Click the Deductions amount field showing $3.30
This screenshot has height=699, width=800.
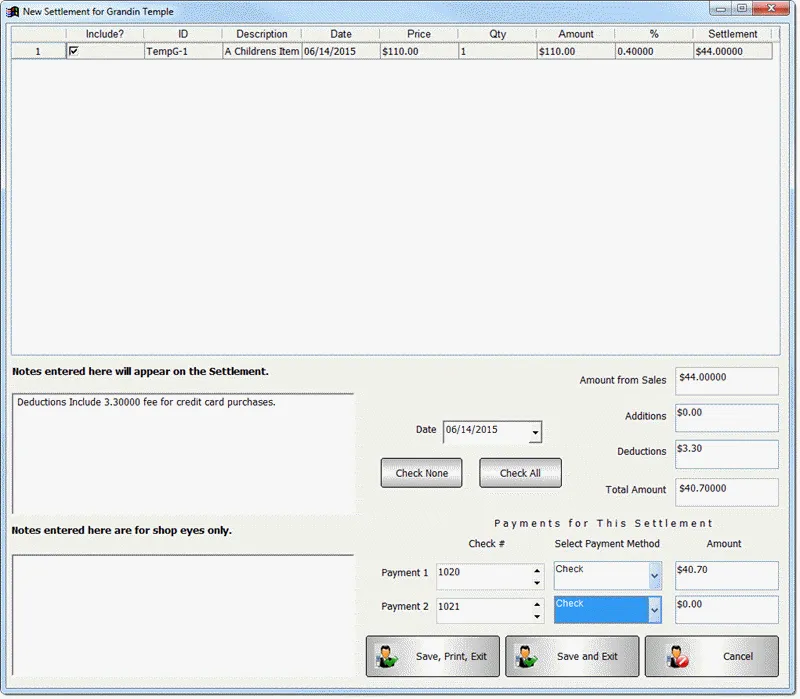pyautogui.click(x=725, y=454)
